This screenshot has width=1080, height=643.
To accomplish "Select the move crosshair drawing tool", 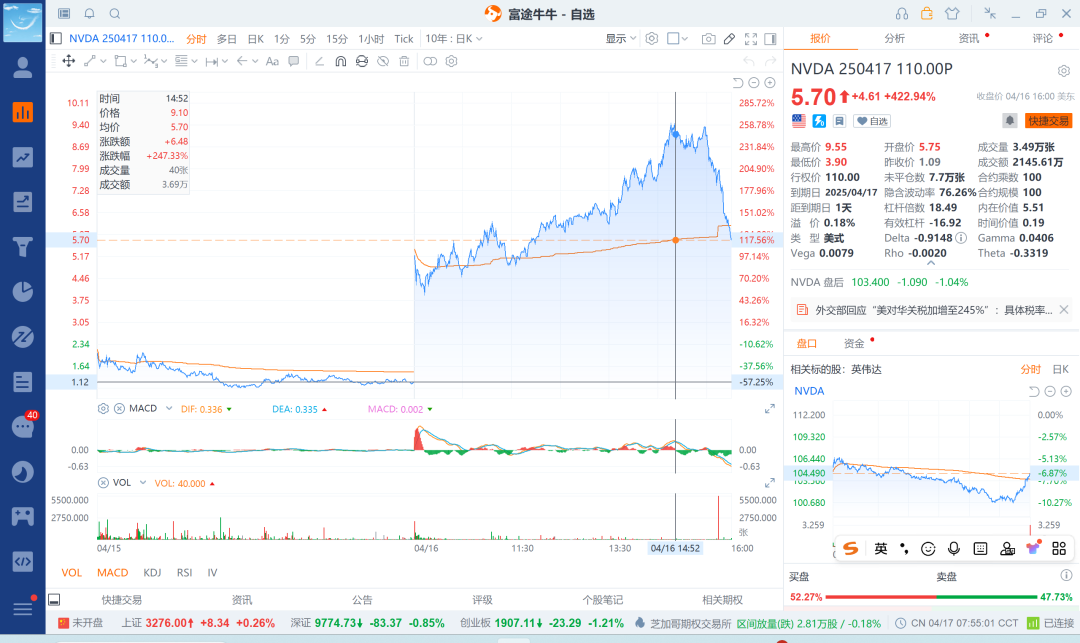I will tap(69, 61).
